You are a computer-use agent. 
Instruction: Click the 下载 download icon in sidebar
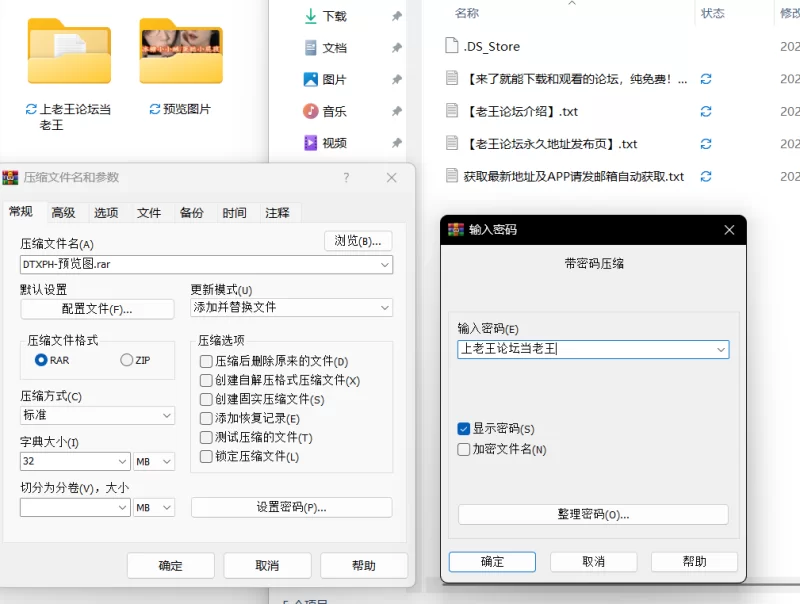pos(311,16)
